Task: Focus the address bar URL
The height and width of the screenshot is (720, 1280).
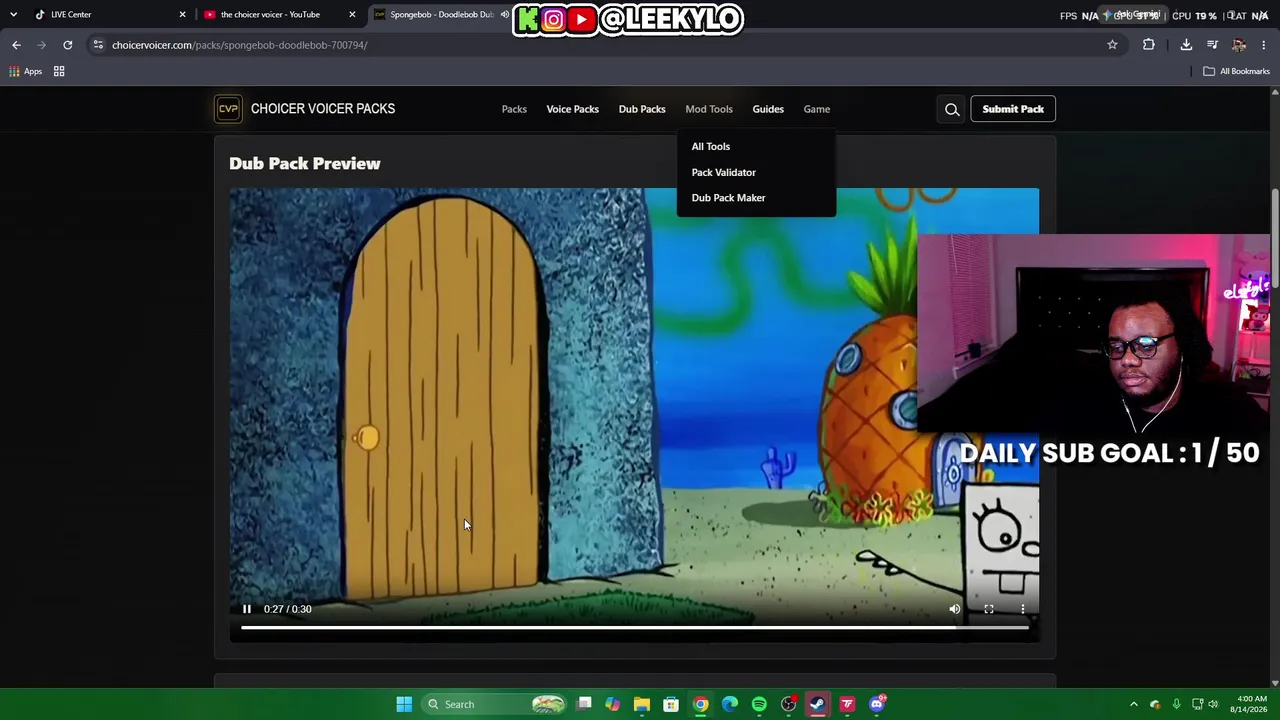Action: point(598,45)
